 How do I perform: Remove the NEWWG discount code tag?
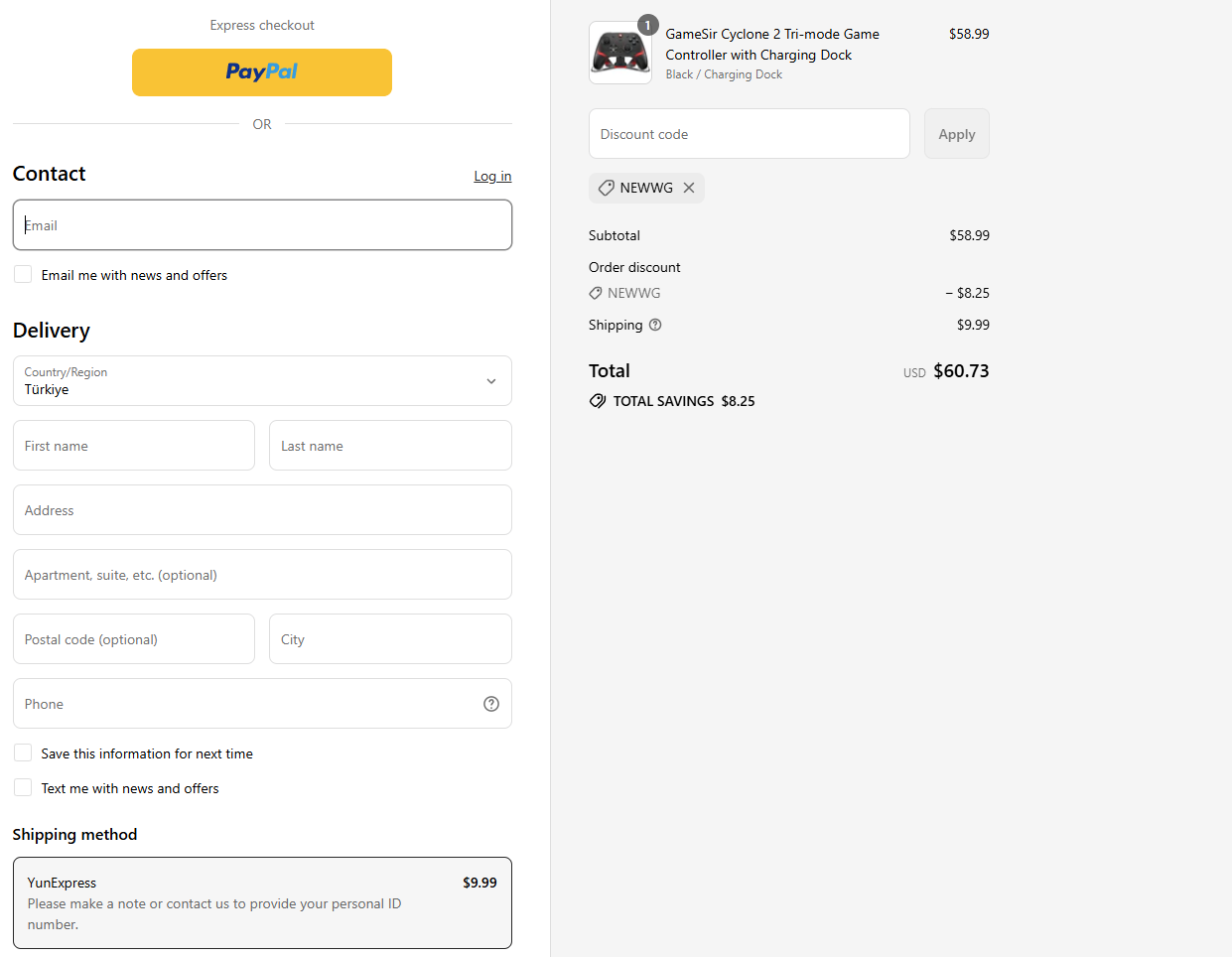pyautogui.click(x=689, y=188)
